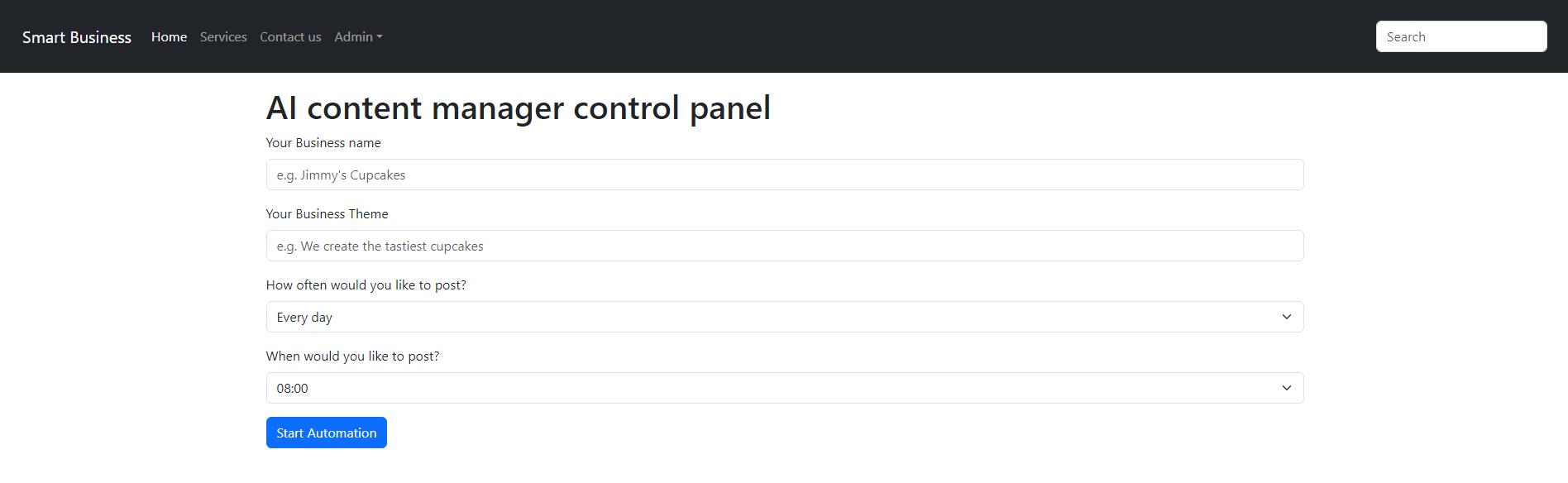
Task: Open the Admin dropdown menu
Action: click(x=356, y=36)
